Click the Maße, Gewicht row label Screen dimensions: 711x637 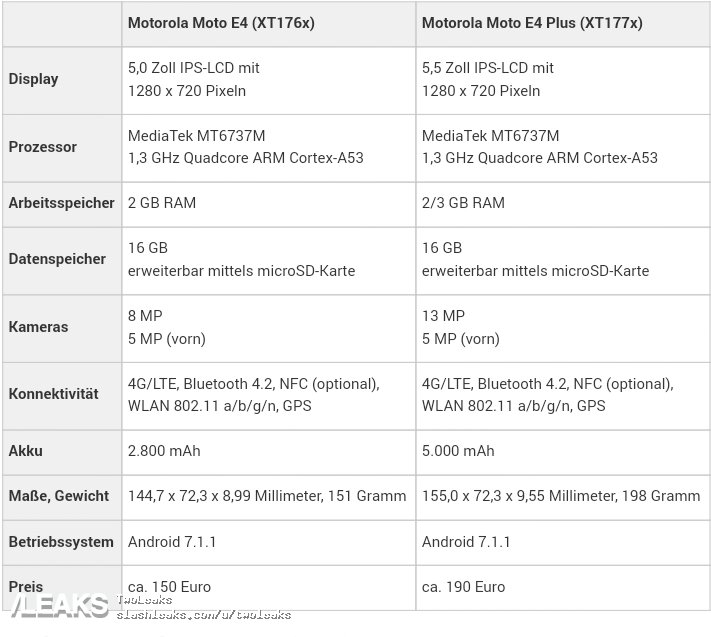pyautogui.click(x=58, y=496)
